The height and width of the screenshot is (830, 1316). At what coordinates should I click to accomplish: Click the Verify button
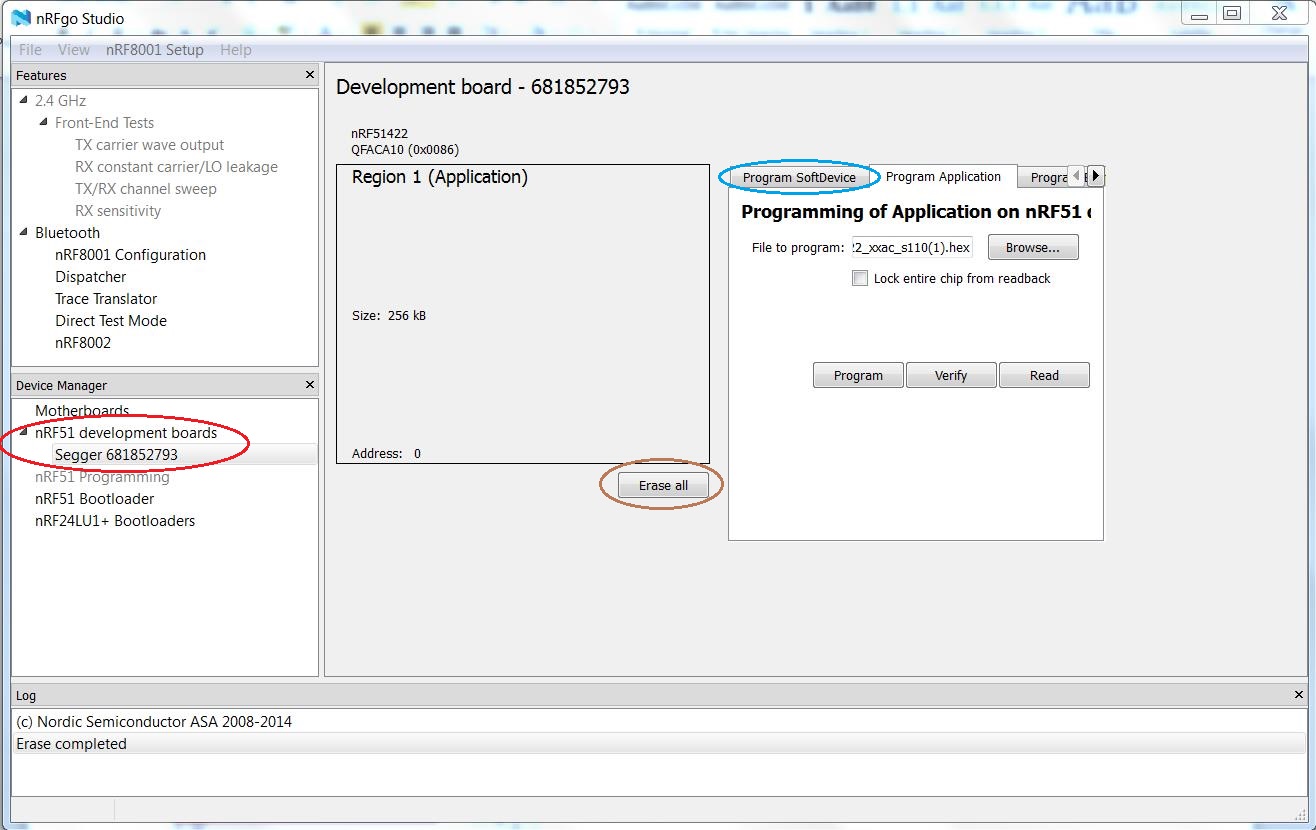coord(951,376)
